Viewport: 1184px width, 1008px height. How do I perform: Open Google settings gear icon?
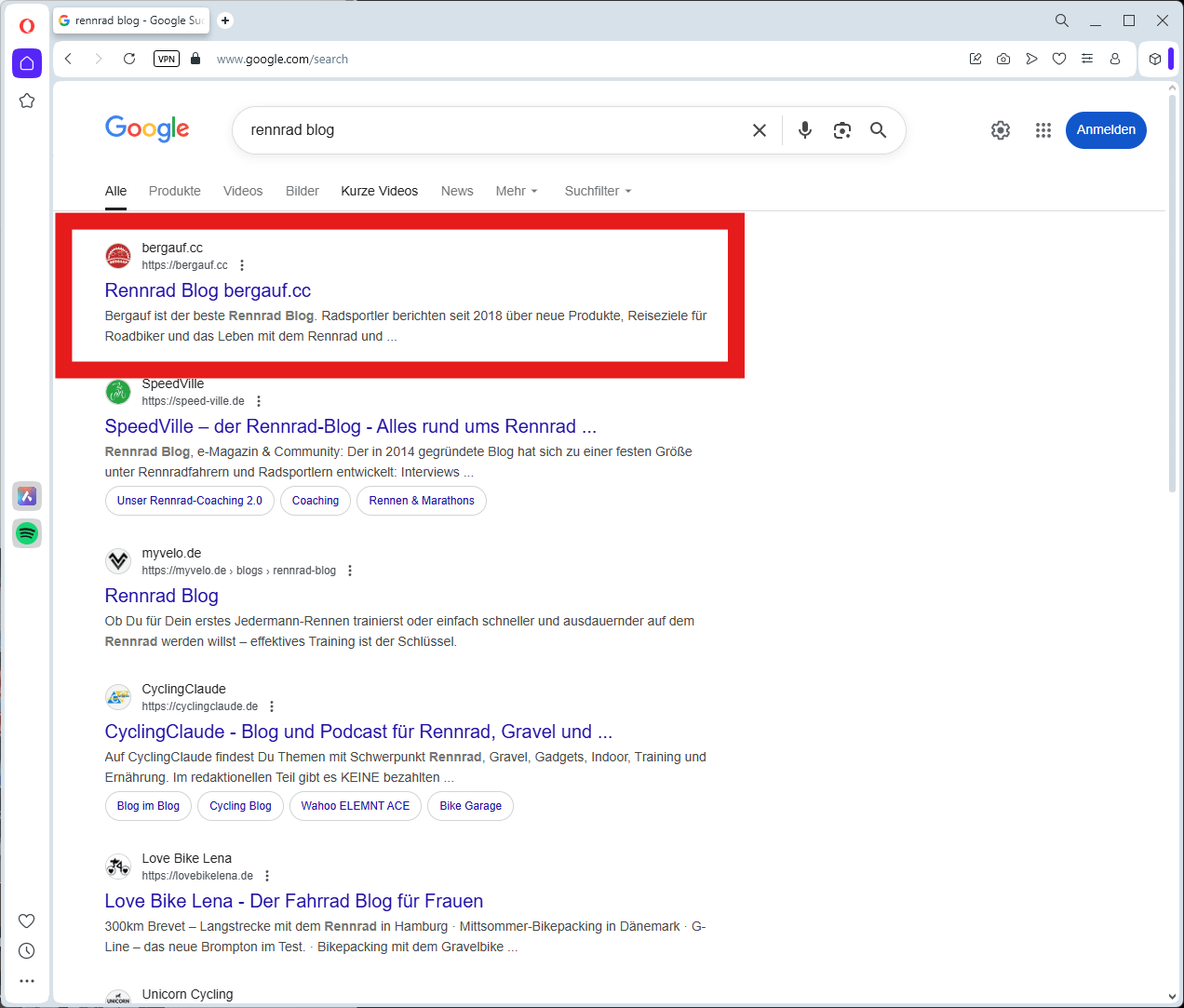click(x=1000, y=130)
